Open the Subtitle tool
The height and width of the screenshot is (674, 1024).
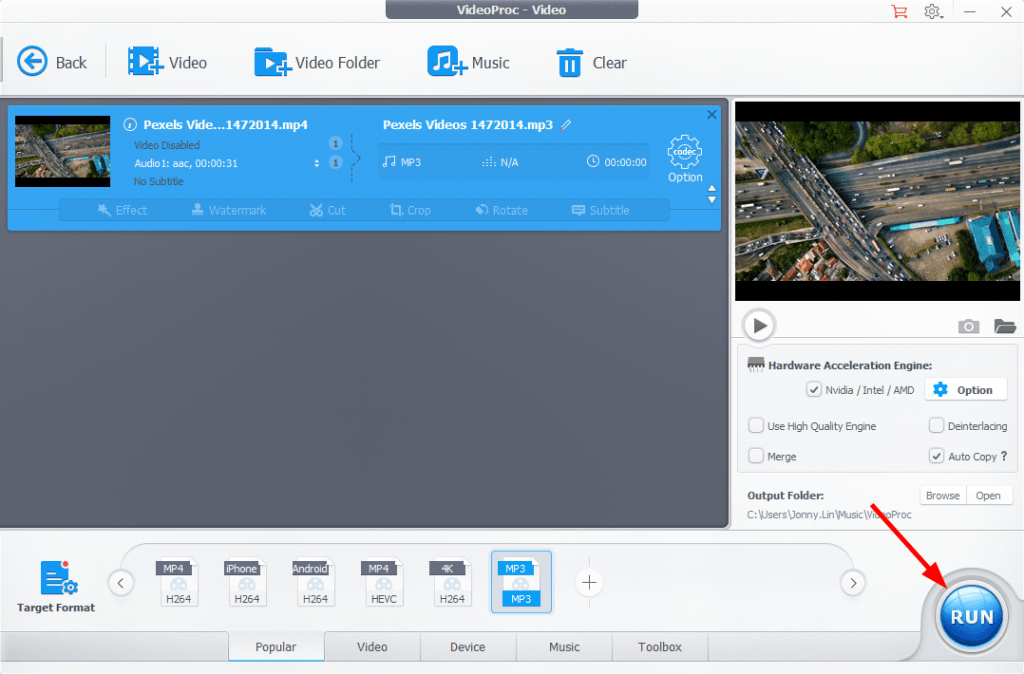click(600, 210)
